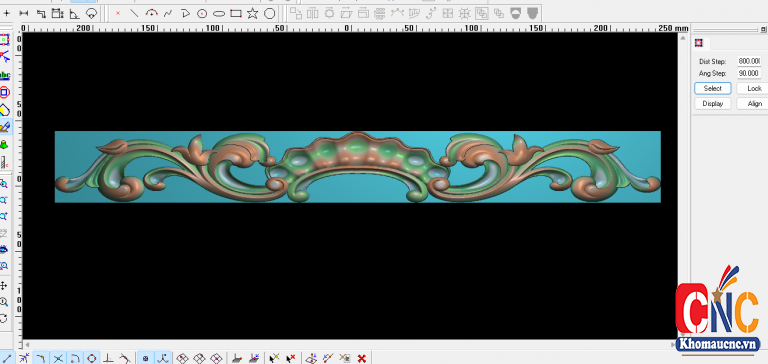The height and width of the screenshot is (364, 768).
Task: Click the first diamond plane icon
Action: click(x=182, y=358)
